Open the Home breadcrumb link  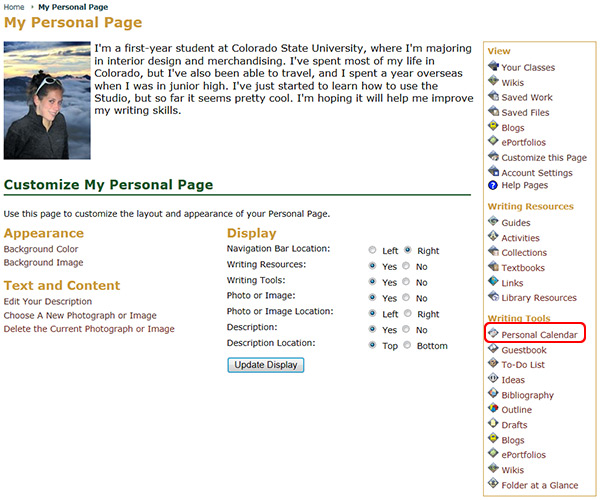[14, 6]
